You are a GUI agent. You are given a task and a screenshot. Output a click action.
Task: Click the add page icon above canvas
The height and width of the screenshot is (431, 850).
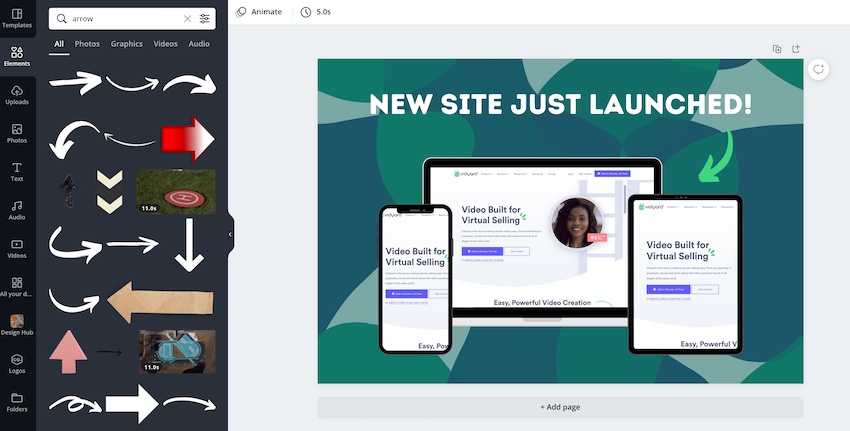click(x=796, y=49)
